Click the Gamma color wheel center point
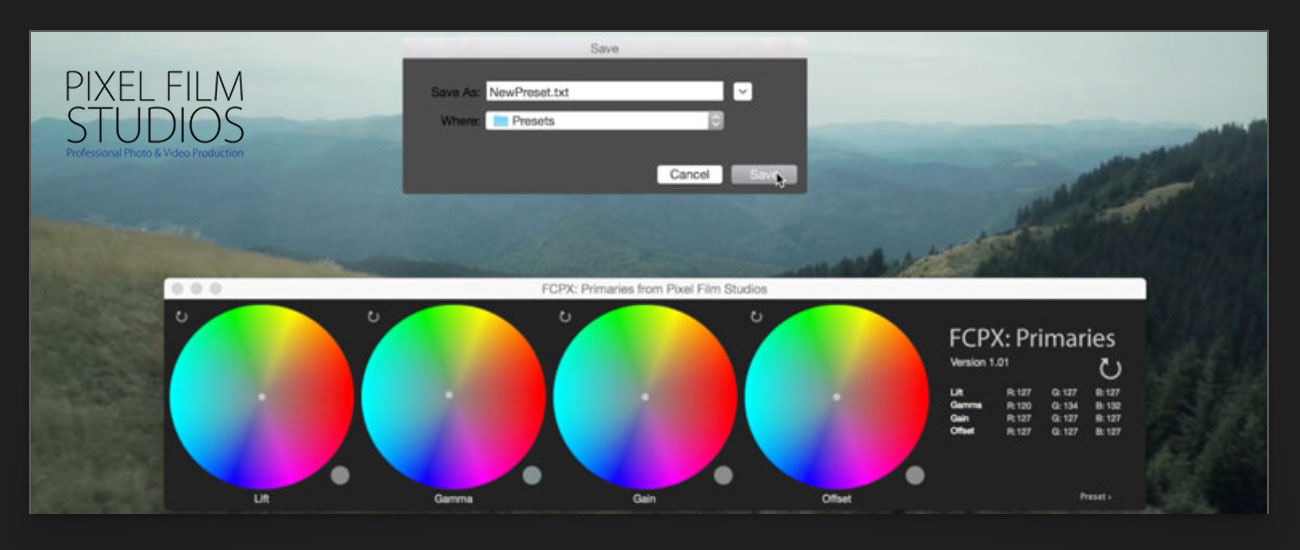This screenshot has height=550, width=1300. (449, 394)
